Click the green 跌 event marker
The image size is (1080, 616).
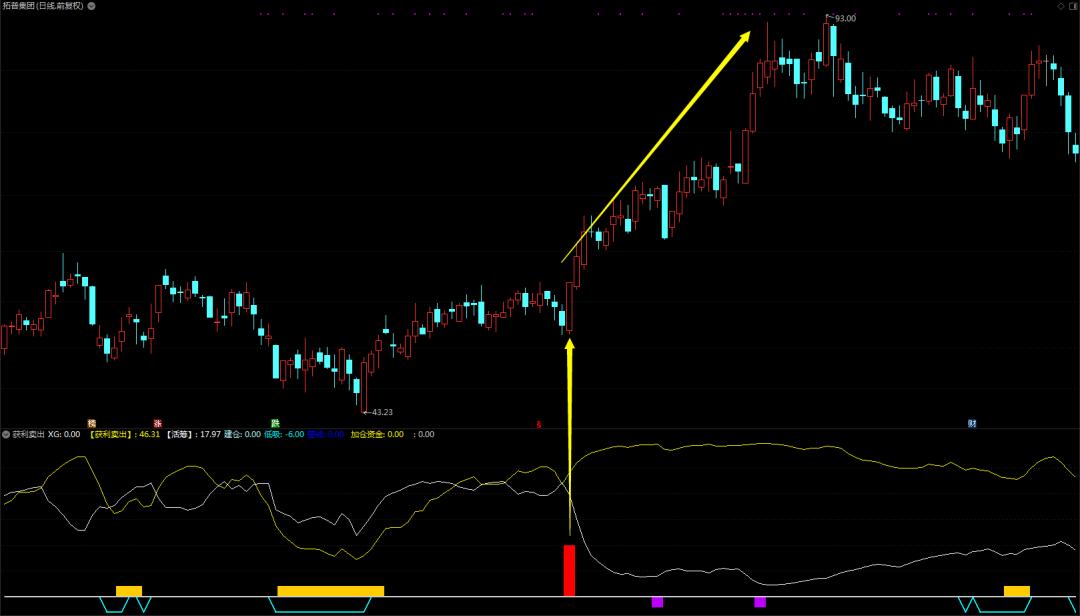point(275,423)
